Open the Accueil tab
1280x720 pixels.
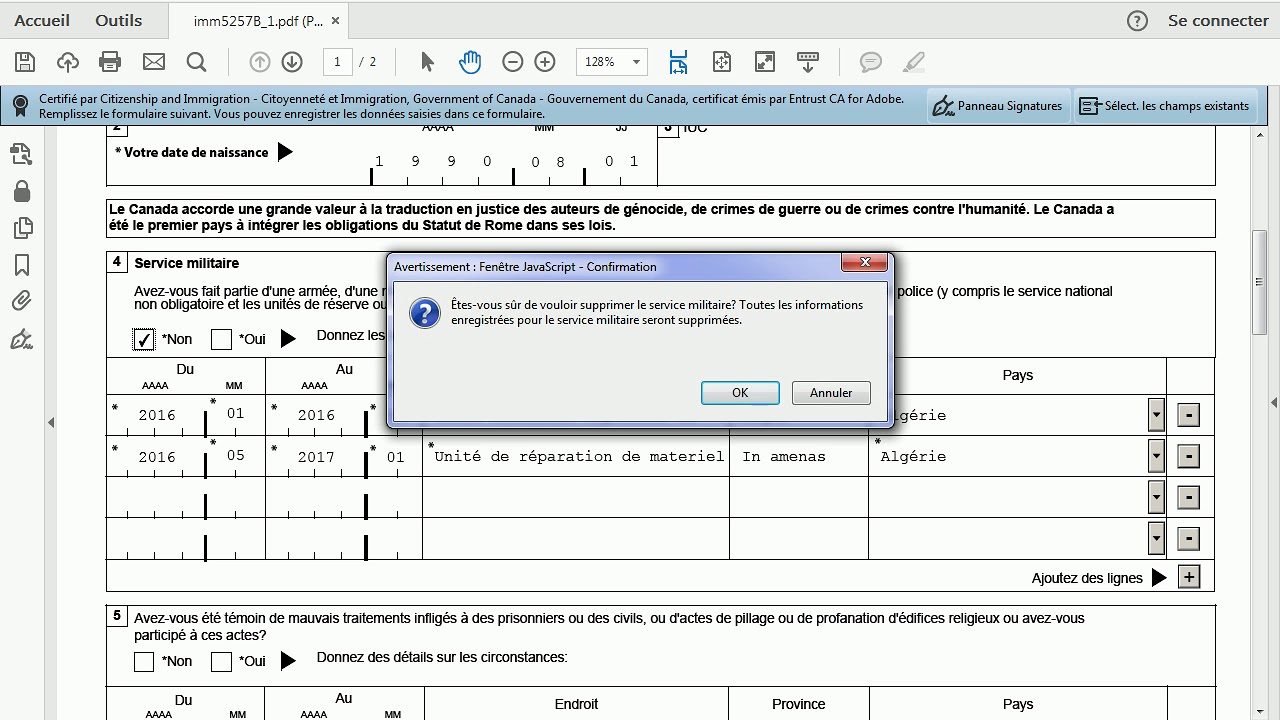point(42,20)
